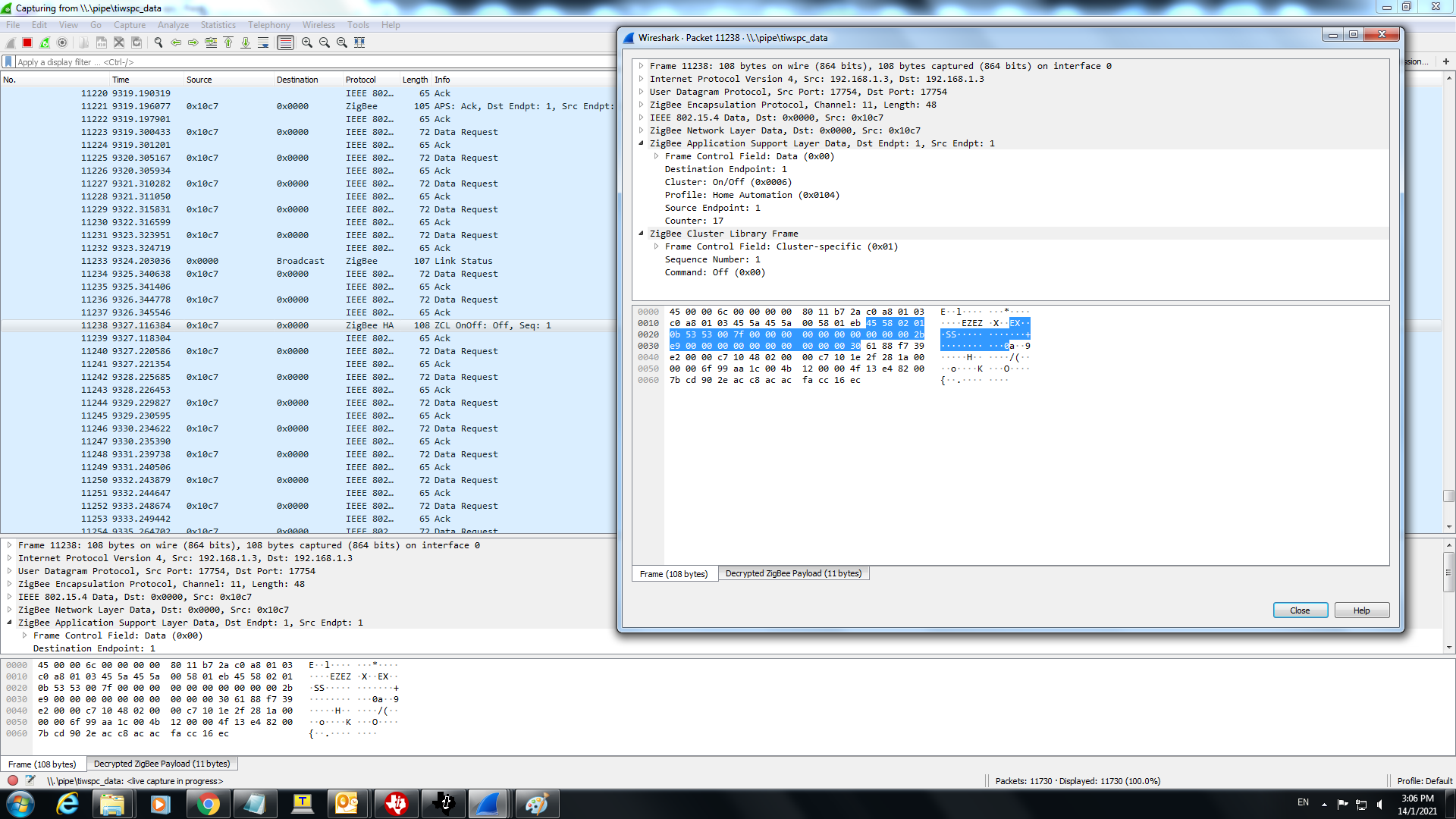Collapse ZigBee Cluster Library Frame in dialog
Image resolution: width=1456 pixels, height=819 pixels.
642,234
